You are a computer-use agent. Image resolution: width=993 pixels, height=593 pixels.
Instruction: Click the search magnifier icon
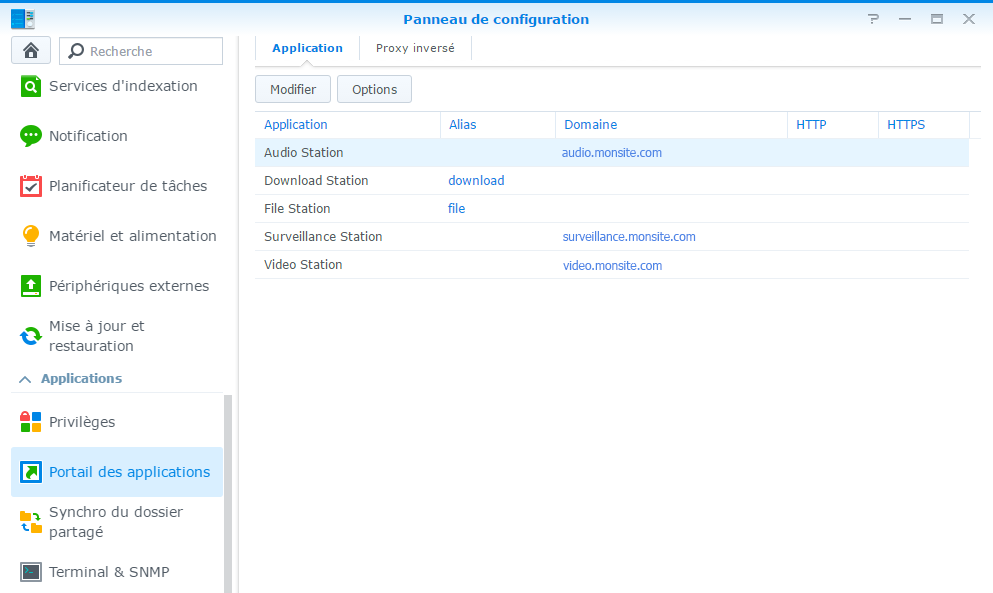tap(76, 51)
